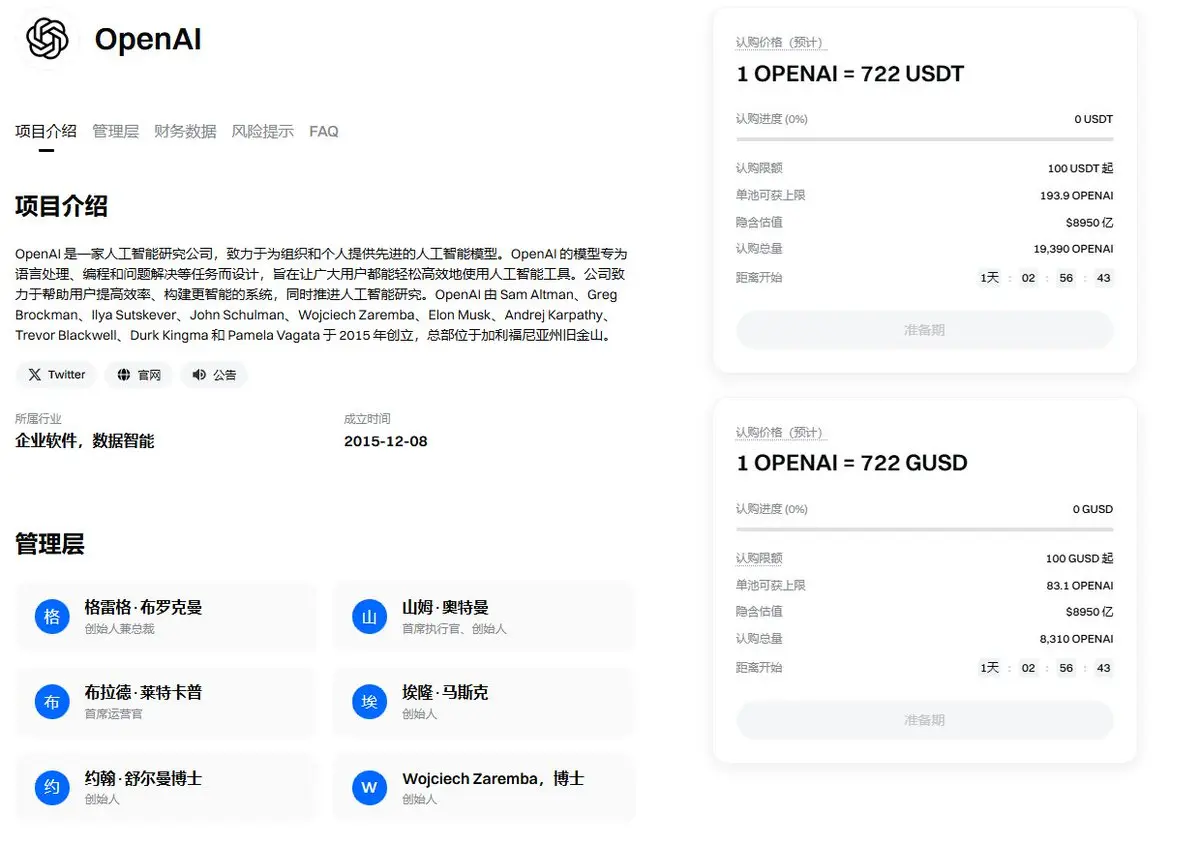Image resolution: width=1200 pixels, height=845 pixels.
Task: Click the megaphone icon for 公告
Action: coord(199,375)
